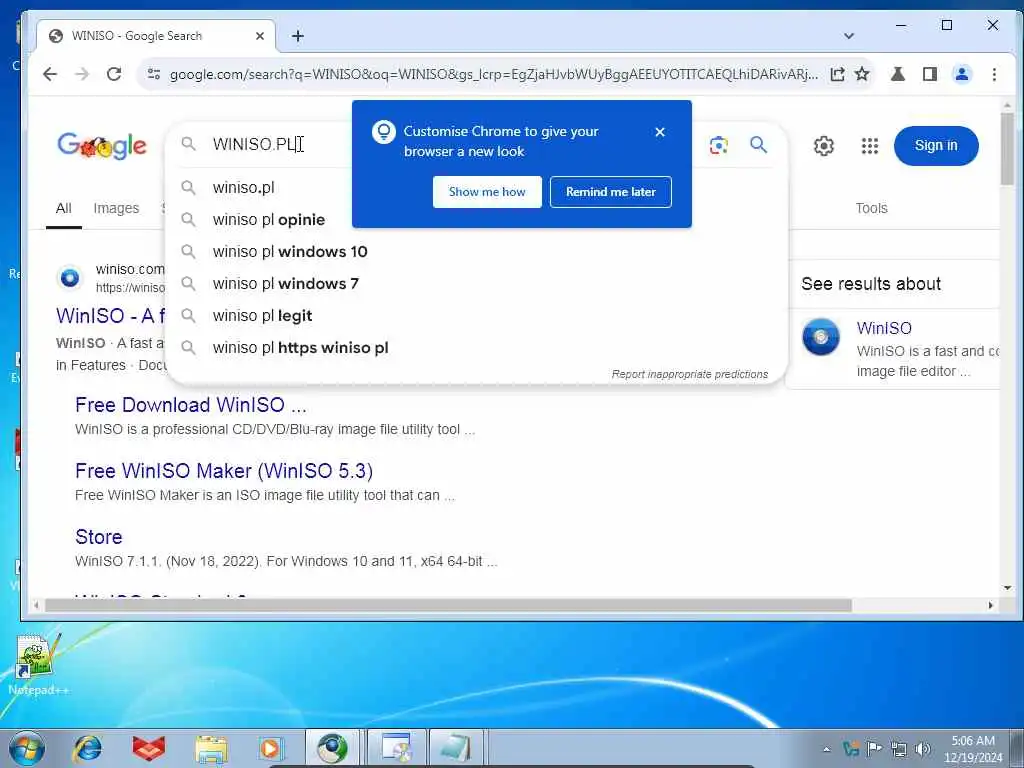Switch to the Images tab

click(116, 208)
